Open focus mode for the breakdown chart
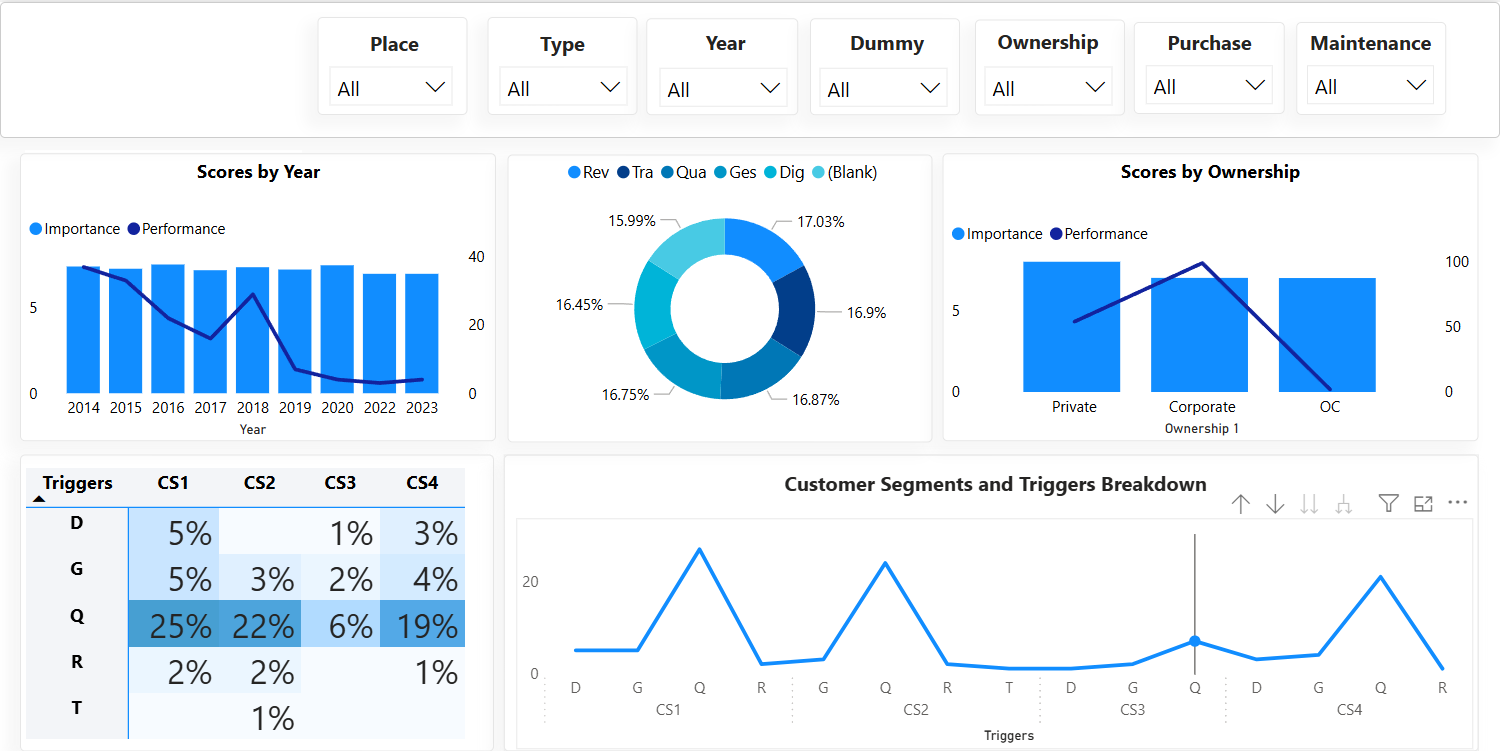 coord(1423,503)
